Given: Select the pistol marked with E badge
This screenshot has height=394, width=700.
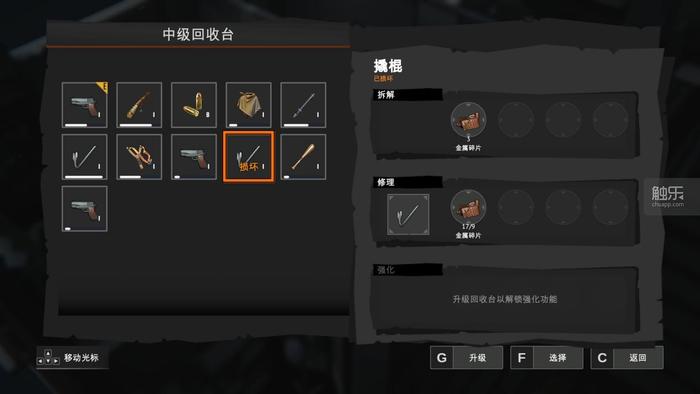Looking at the screenshot, I should pyautogui.click(x=85, y=105).
